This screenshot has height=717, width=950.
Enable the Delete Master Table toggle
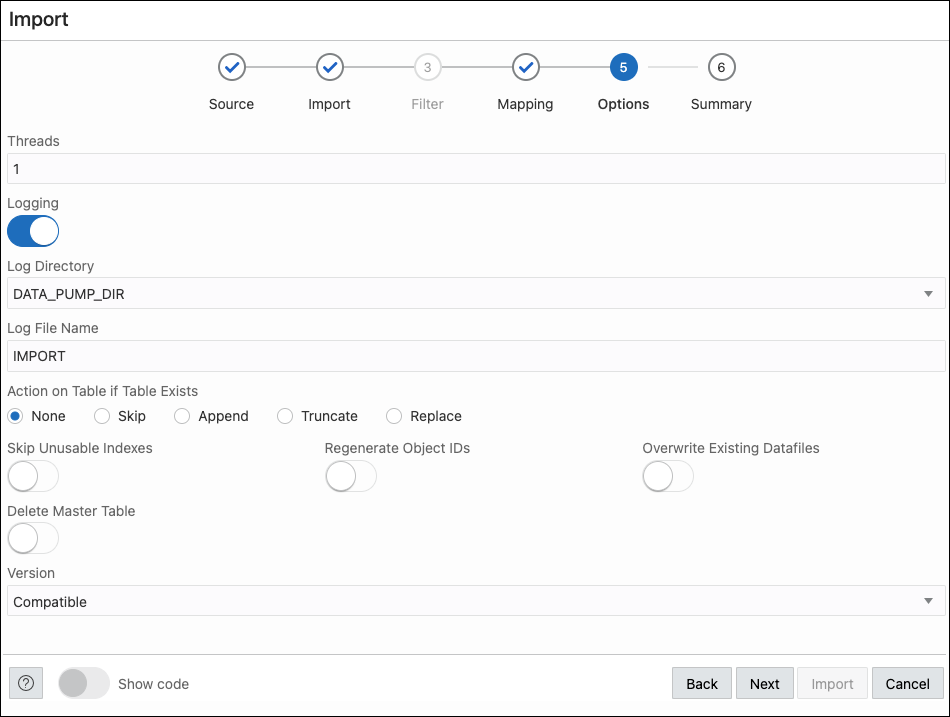click(33, 539)
